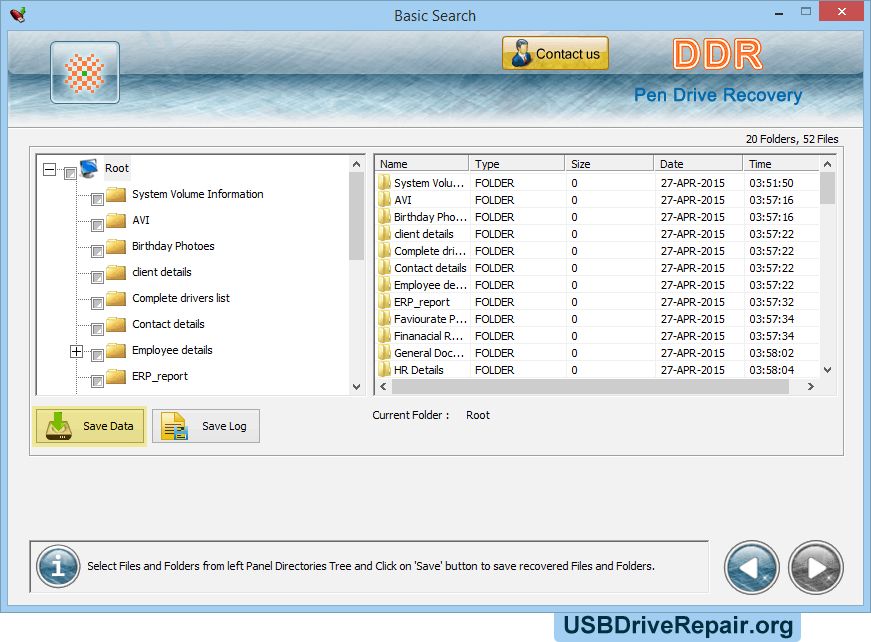Check the System Volume Information checkbox
The width and height of the screenshot is (871, 642).
97,199
